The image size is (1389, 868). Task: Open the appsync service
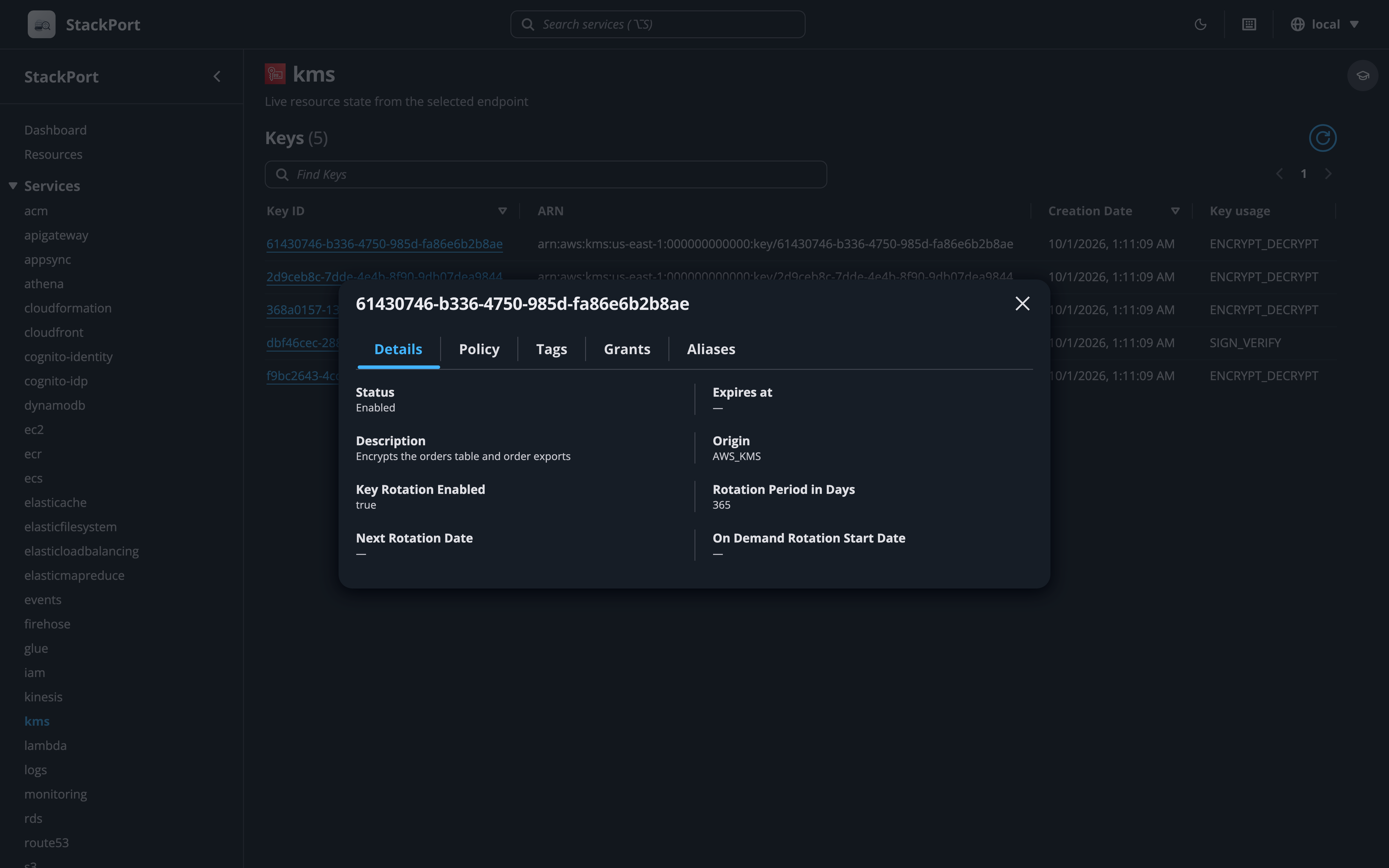pyautogui.click(x=48, y=260)
